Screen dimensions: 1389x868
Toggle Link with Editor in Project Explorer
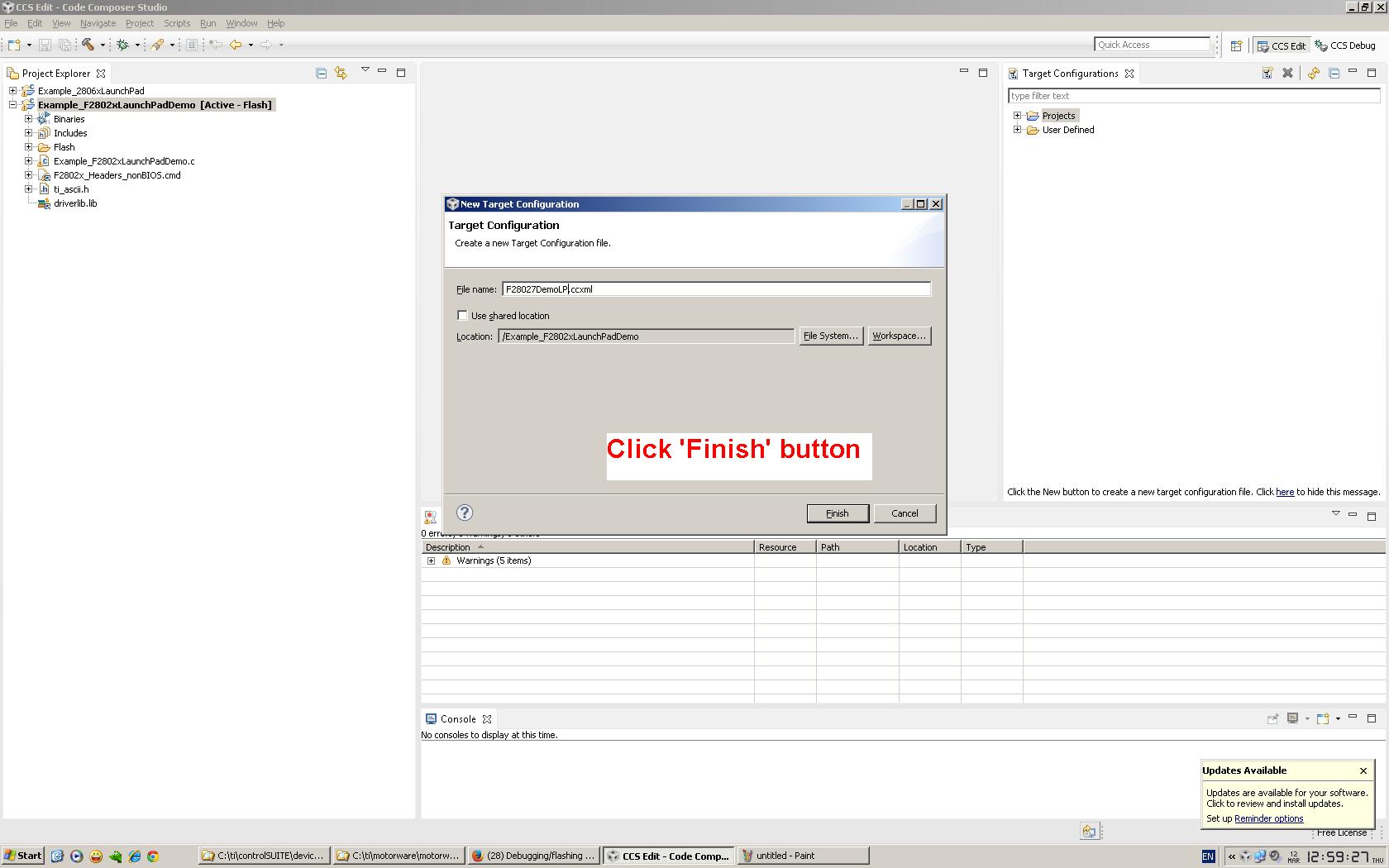(341, 73)
